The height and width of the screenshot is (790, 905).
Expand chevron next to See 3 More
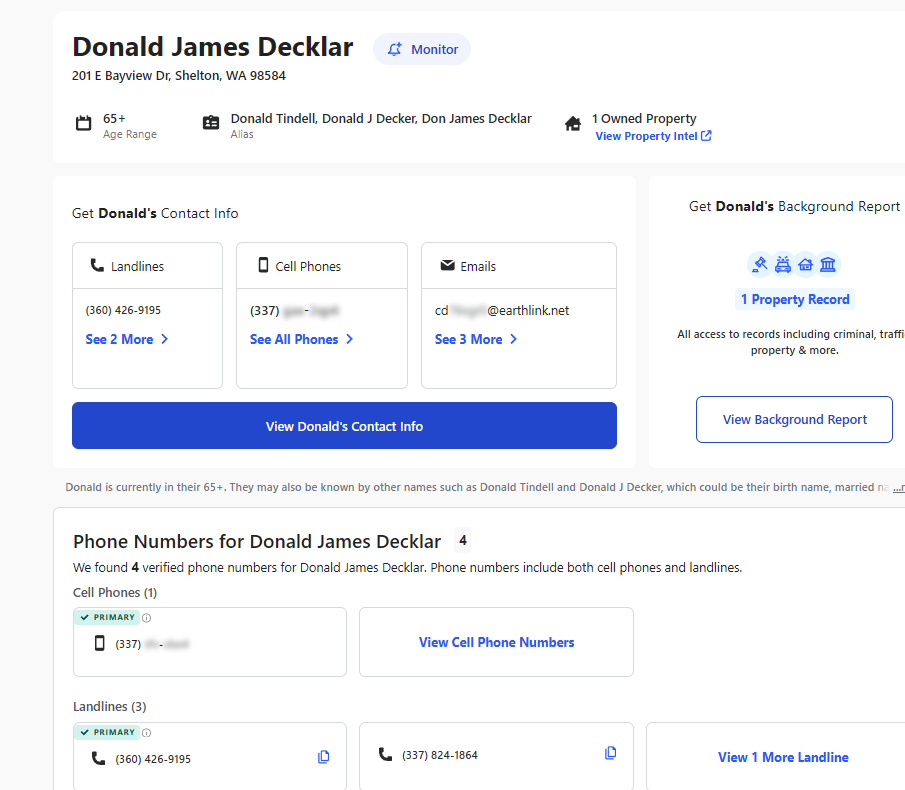click(513, 339)
